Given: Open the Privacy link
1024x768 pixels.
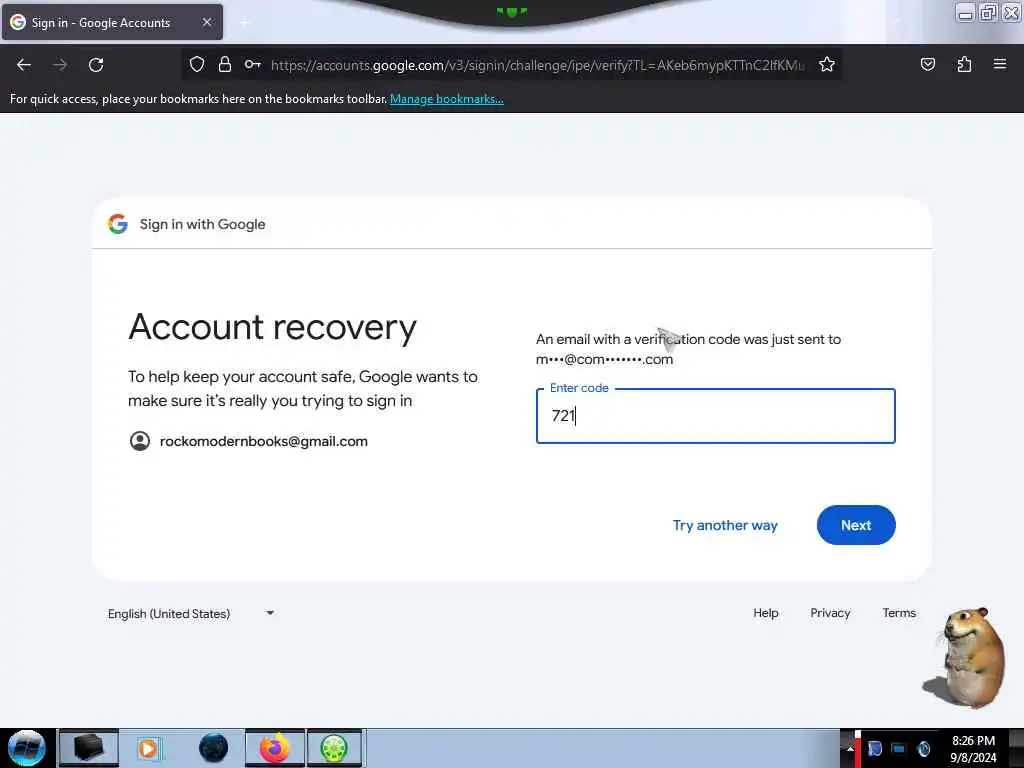Looking at the screenshot, I should [830, 613].
